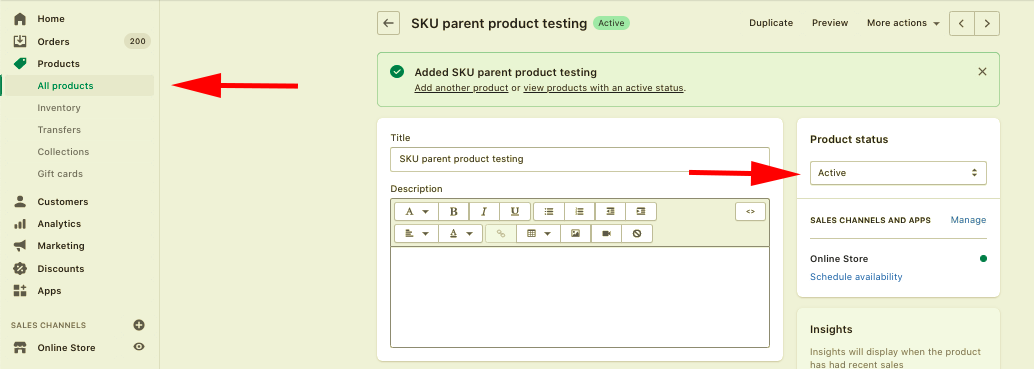Open Analytics in the sidebar
This screenshot has height=369, width=1034.
click(x=59, y=224)
